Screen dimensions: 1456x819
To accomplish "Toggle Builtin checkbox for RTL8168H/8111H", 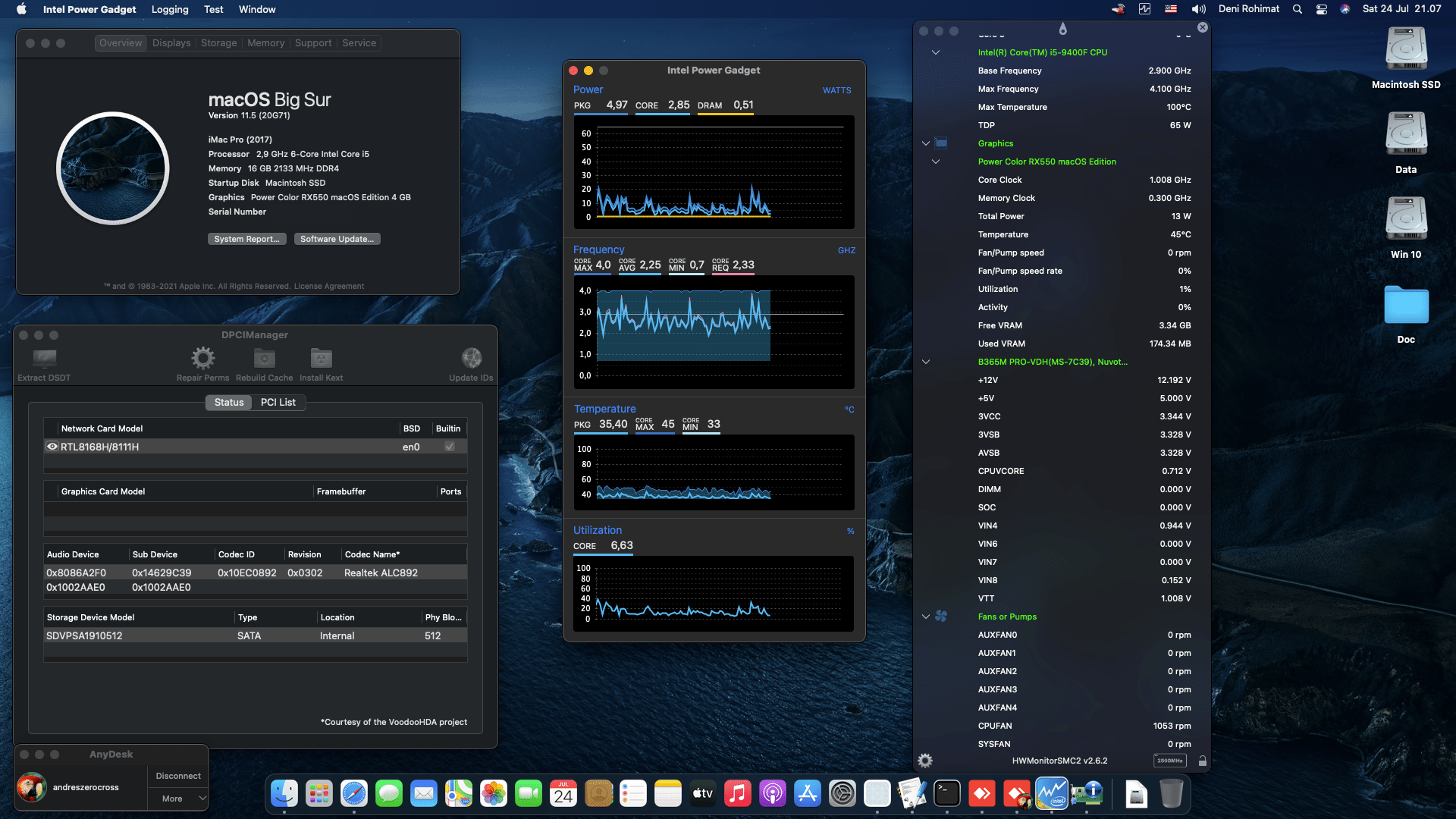I will pyautogui.click(x=450, y=447).
